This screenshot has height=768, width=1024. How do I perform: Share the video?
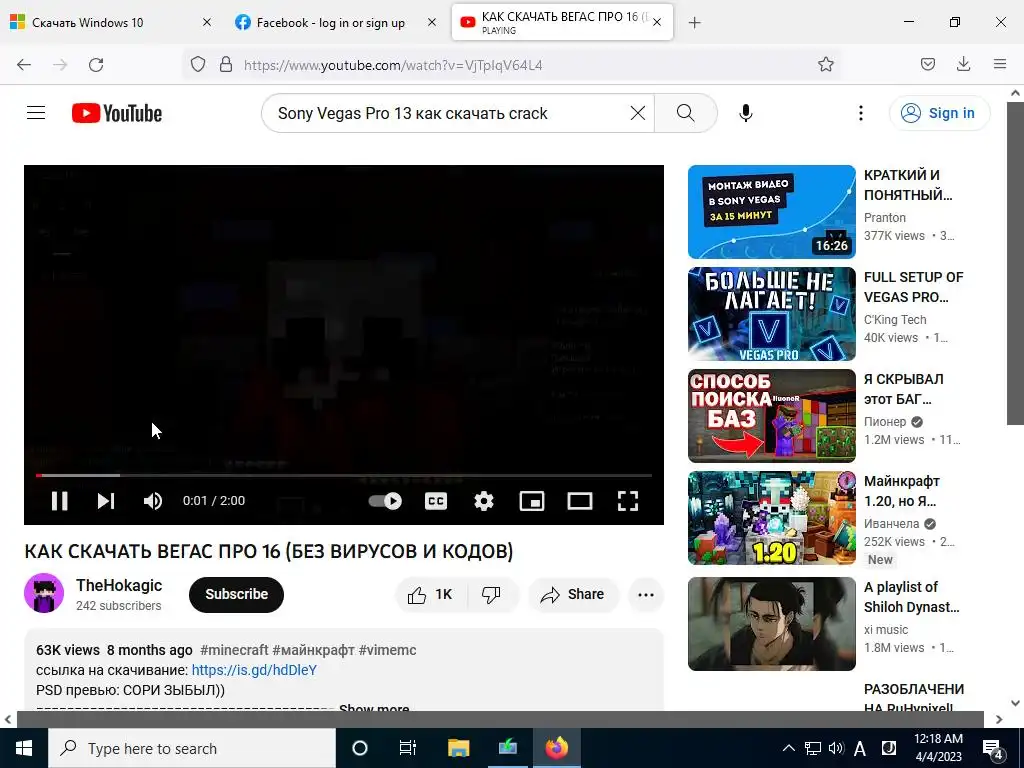click(573, 594)
